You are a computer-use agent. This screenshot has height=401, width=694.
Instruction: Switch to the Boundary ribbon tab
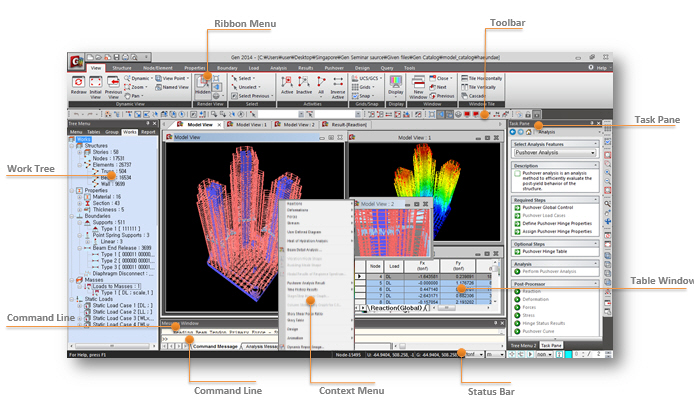click(227, 67)
